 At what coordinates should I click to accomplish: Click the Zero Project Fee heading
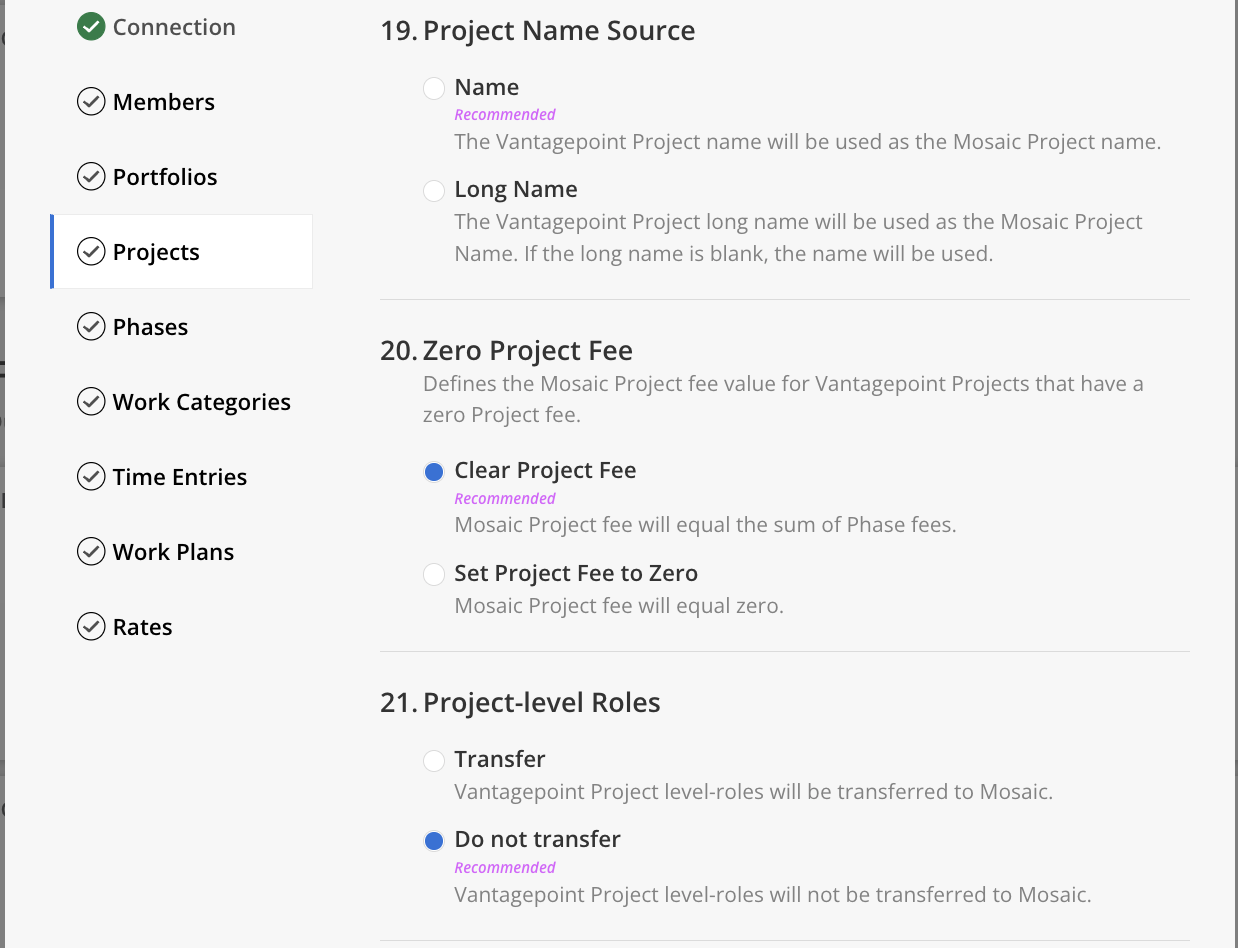point(528,351)
